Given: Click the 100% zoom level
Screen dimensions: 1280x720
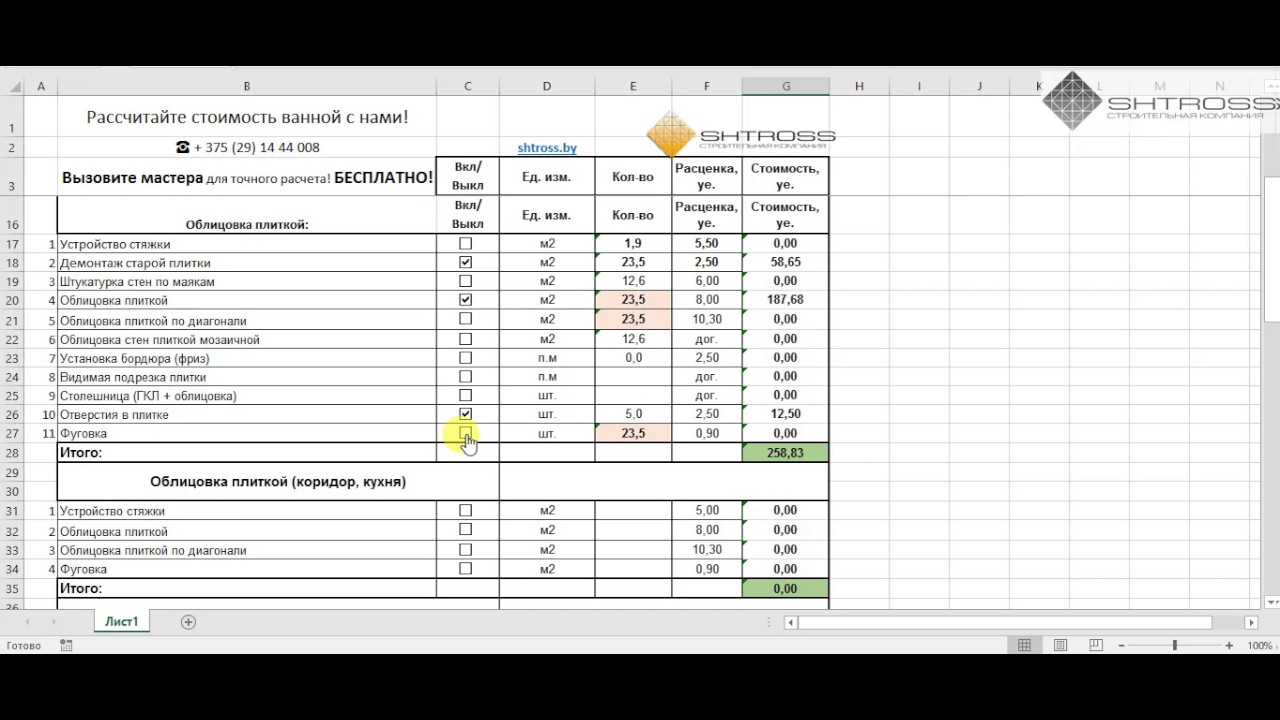Looking at the screenshot, I should (1260, 646).
